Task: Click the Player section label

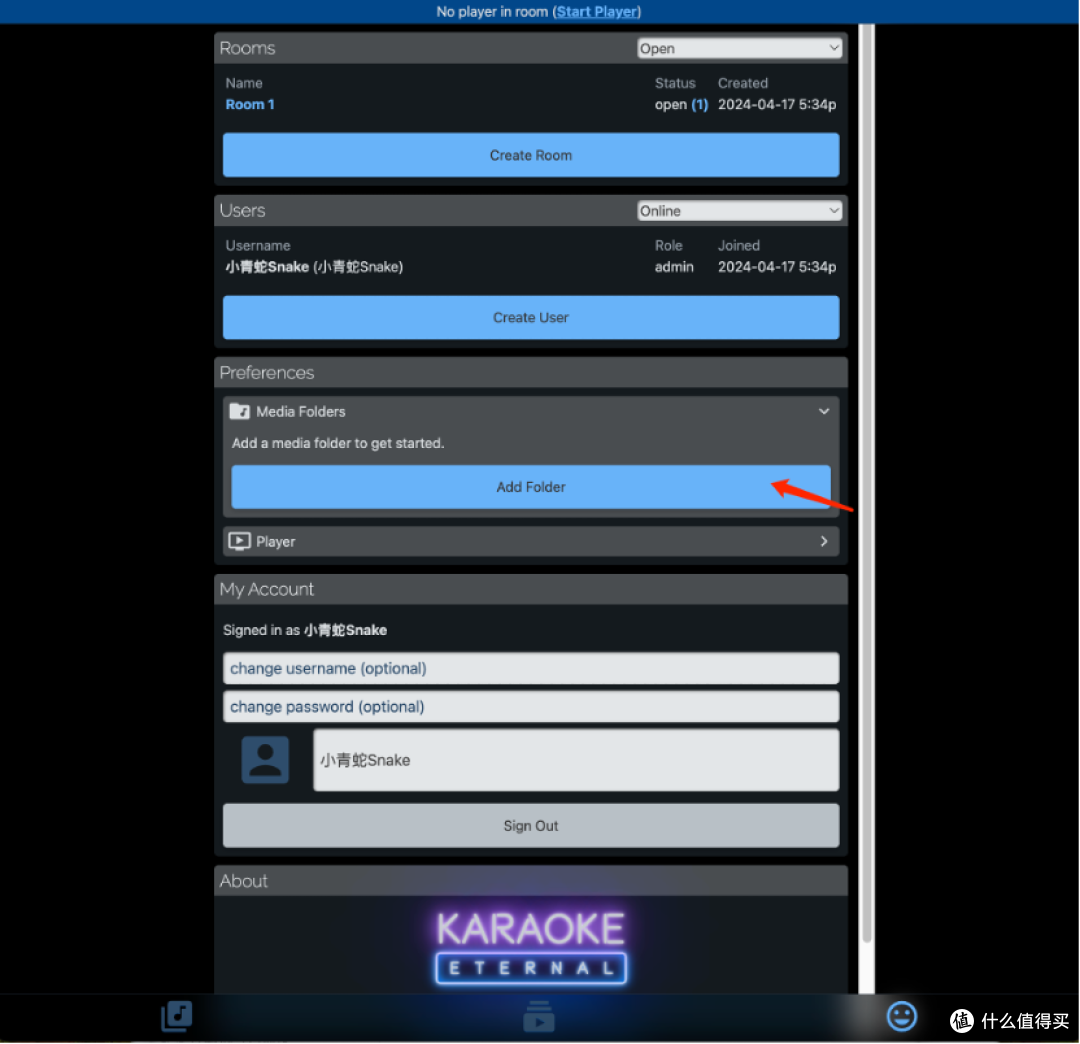Action: pyautogui.click(x=276, y=542)
